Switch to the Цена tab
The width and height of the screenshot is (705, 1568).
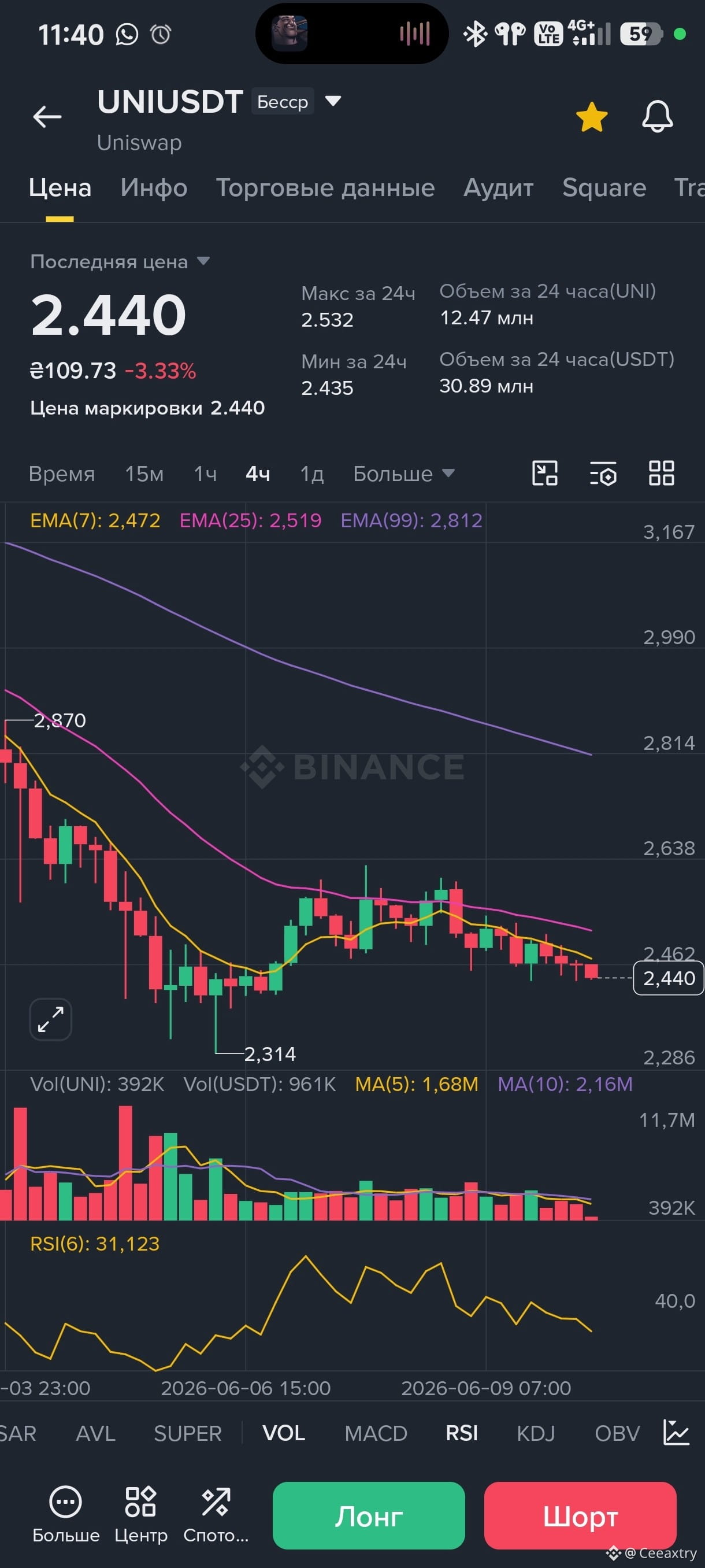click(x=60, y=187)
